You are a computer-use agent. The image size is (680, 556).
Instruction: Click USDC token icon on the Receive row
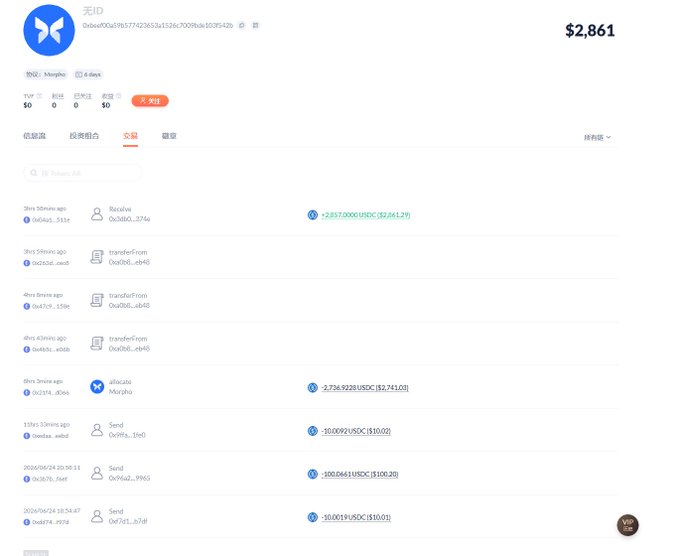[x=313, y=215]
